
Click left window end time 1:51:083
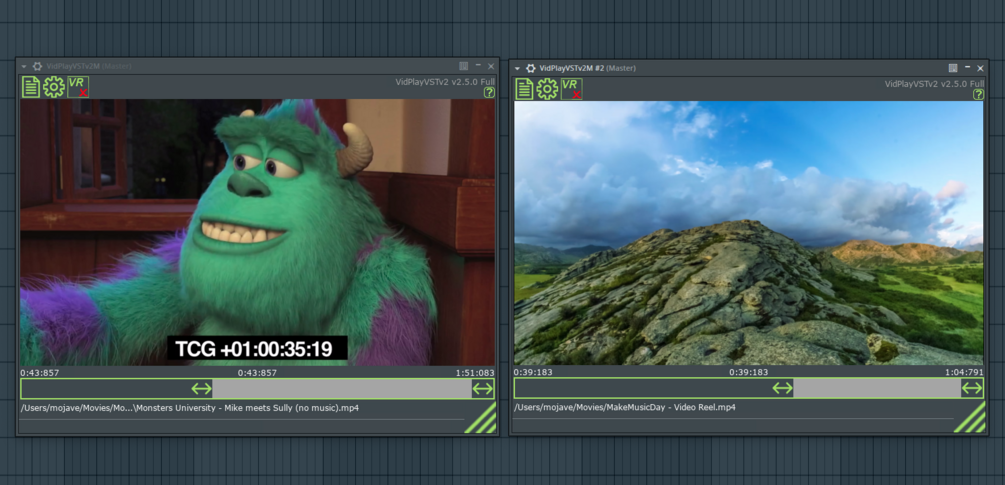475,372
